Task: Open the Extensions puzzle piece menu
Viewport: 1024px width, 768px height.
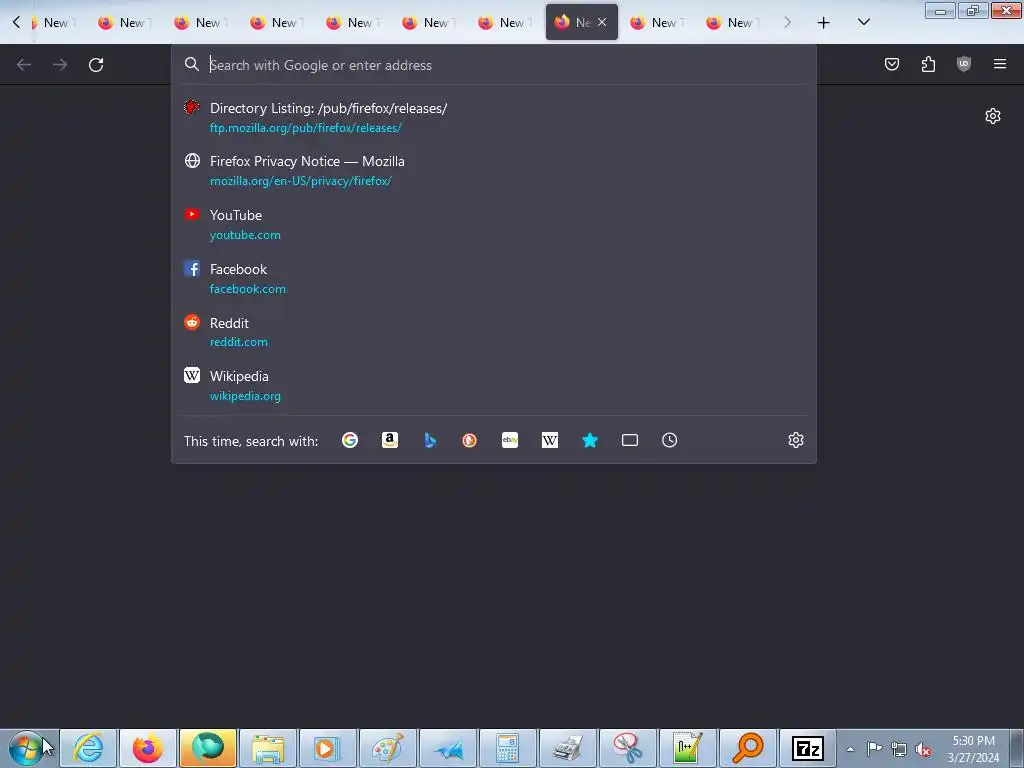Action: [928, 64]
